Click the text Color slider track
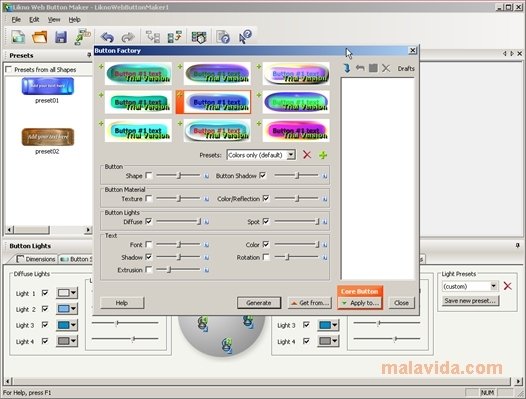526x399 pixels. (x=297, y=245)
